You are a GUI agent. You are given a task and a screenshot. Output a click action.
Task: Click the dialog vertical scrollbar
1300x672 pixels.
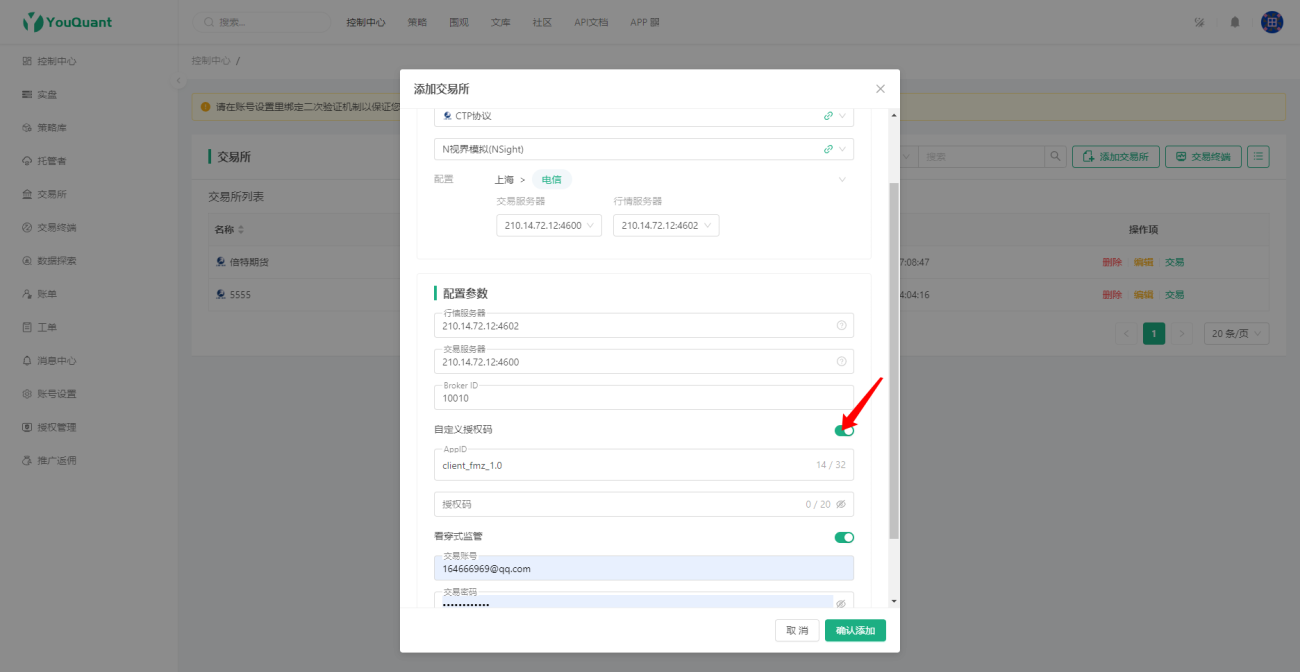(893, 360)
